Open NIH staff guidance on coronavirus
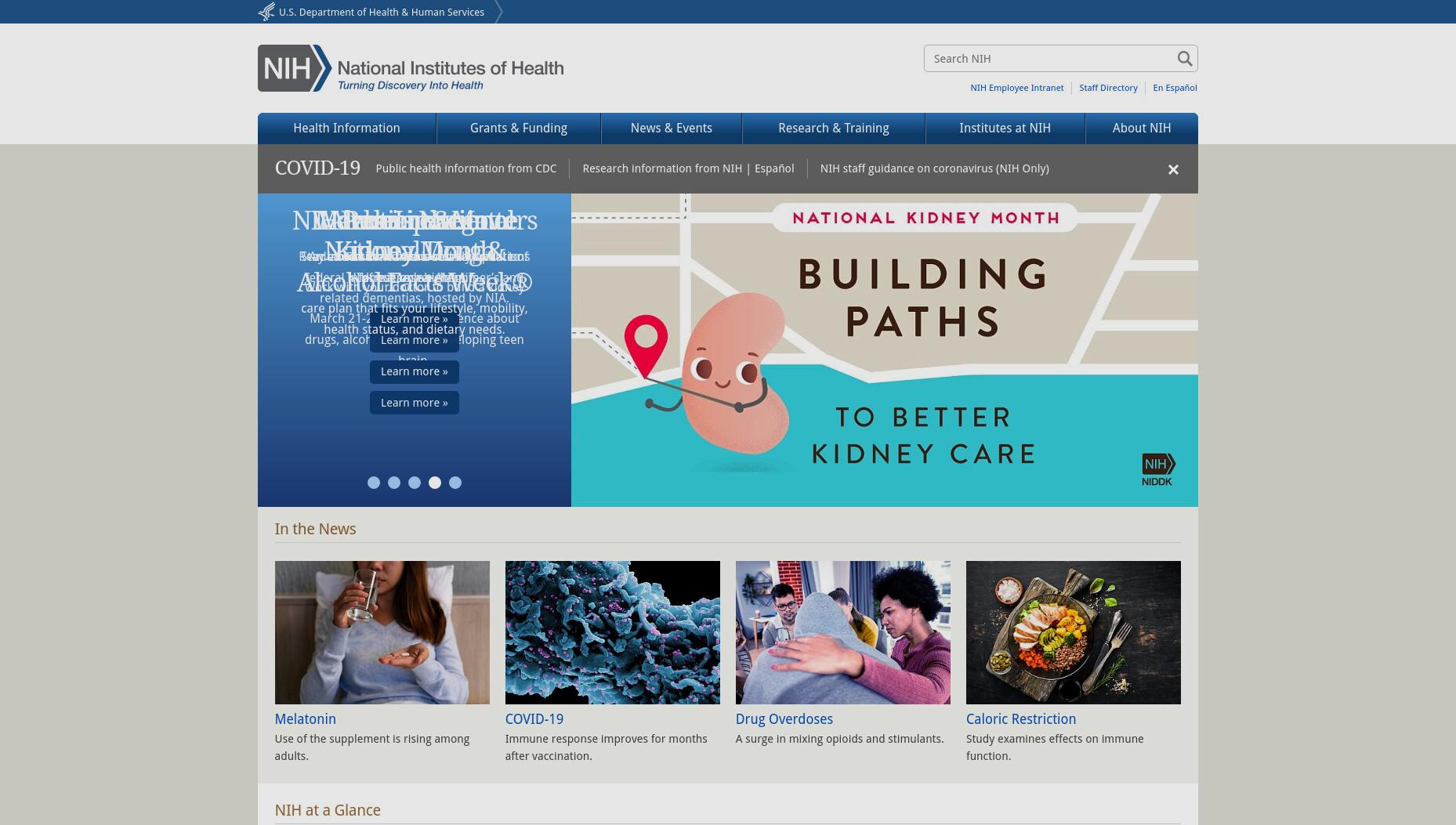This screenshot has height=825, width=1456. pos(935,168)
